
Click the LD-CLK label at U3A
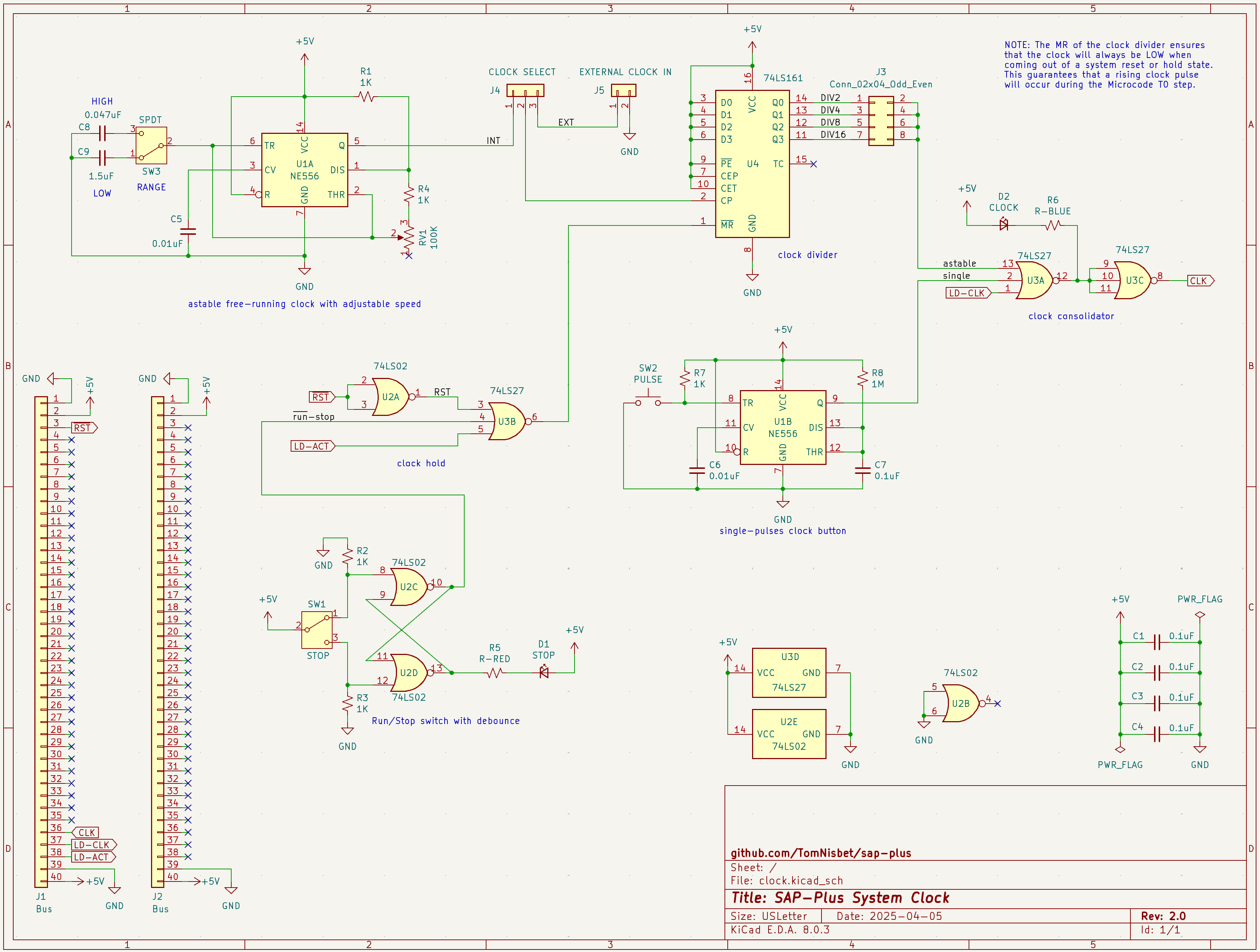tap(968, 293)
